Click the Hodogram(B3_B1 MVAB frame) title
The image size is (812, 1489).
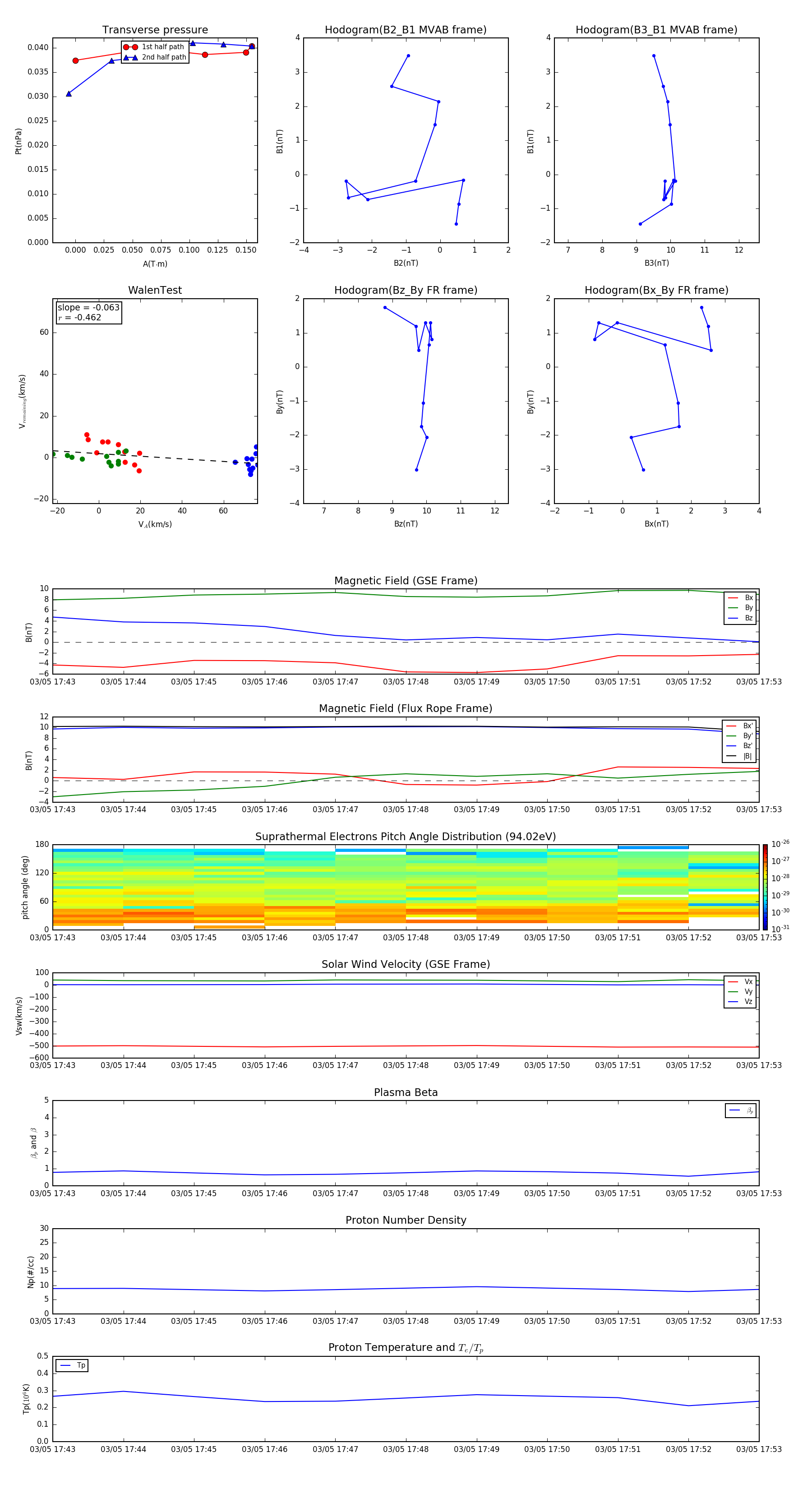click(656, 30)
